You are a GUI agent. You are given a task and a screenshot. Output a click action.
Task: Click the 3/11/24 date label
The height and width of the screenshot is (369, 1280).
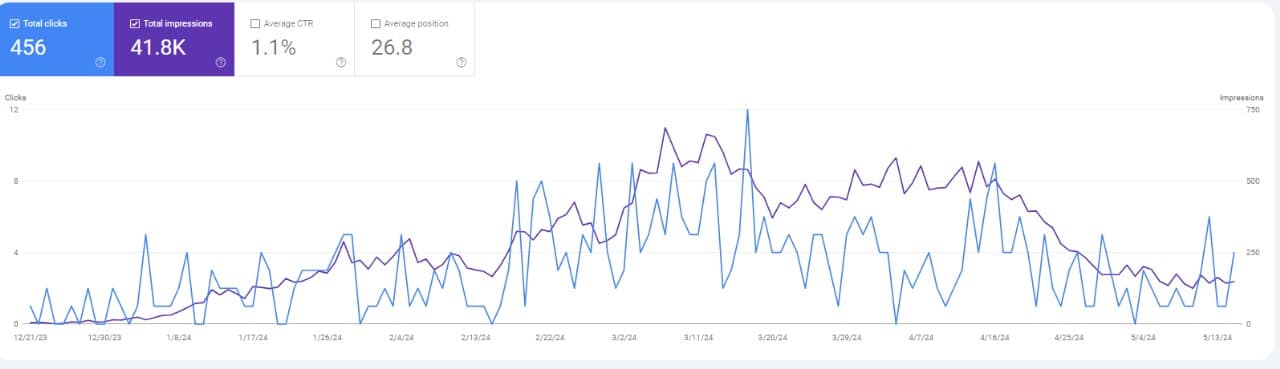coord(698,338)
